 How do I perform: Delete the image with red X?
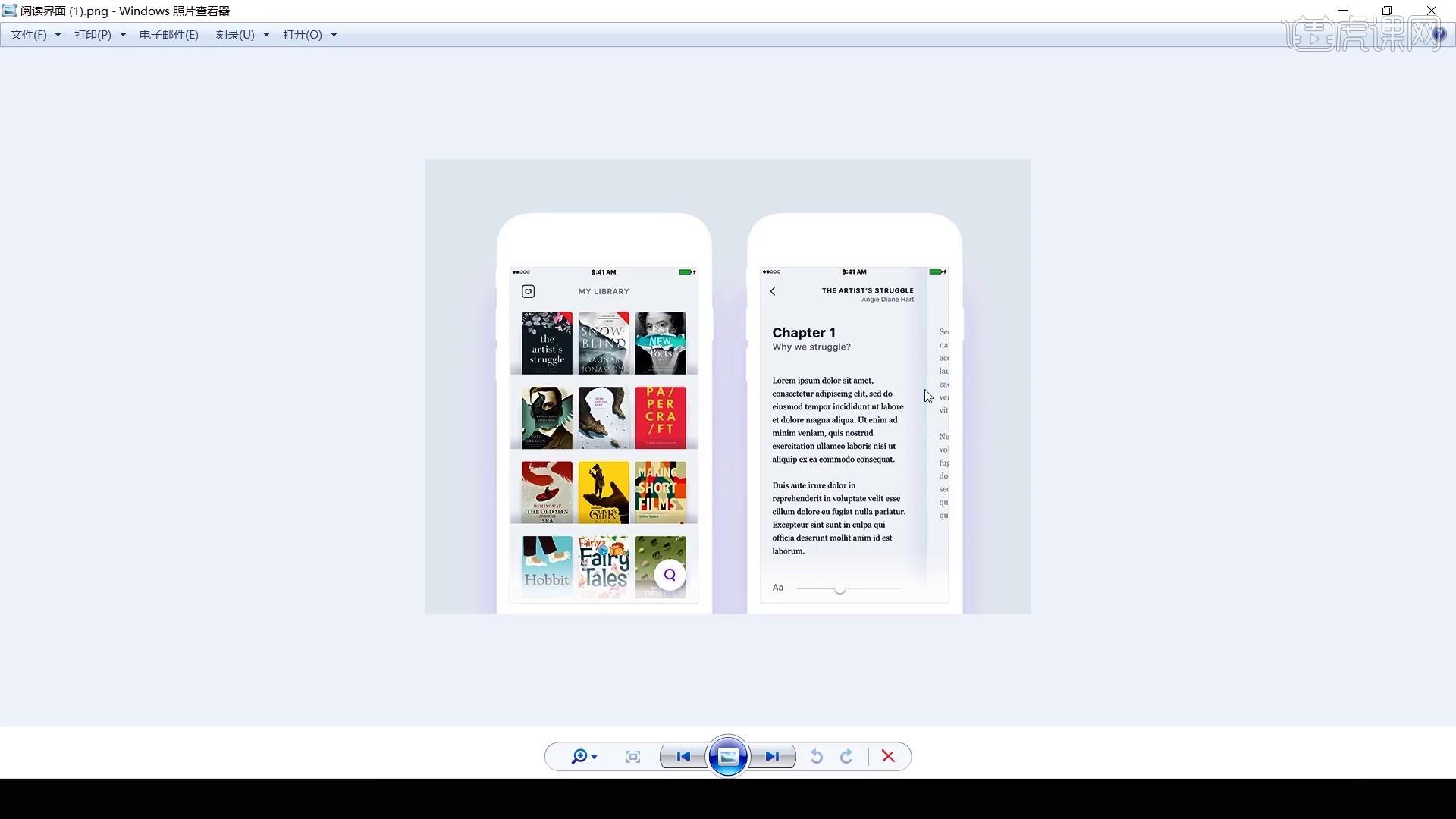click(888, 757)
